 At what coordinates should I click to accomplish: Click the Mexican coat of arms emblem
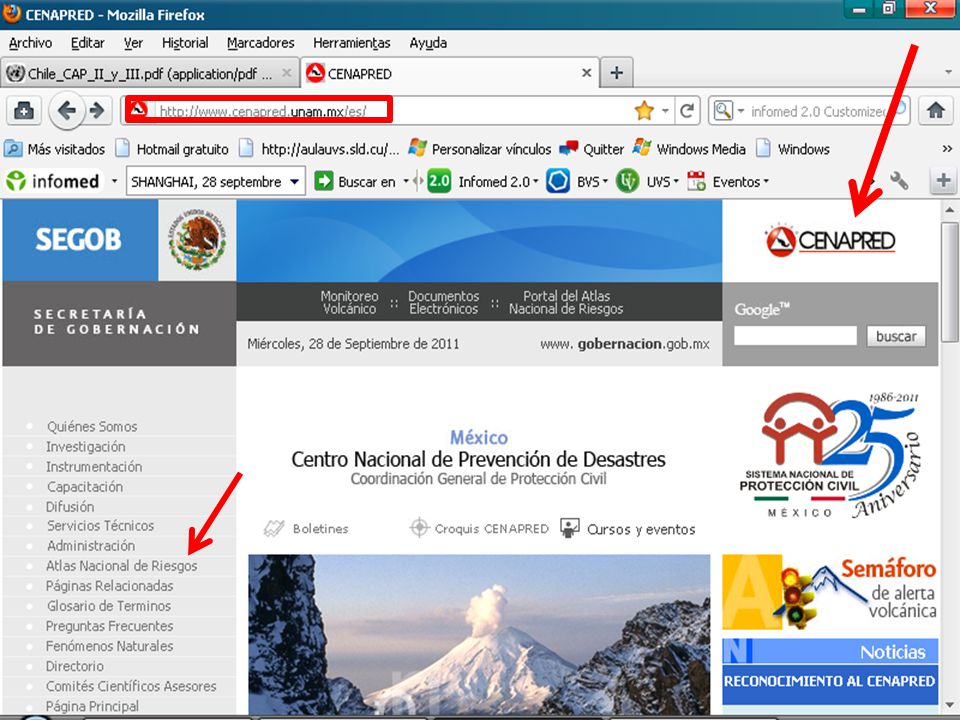197,240
